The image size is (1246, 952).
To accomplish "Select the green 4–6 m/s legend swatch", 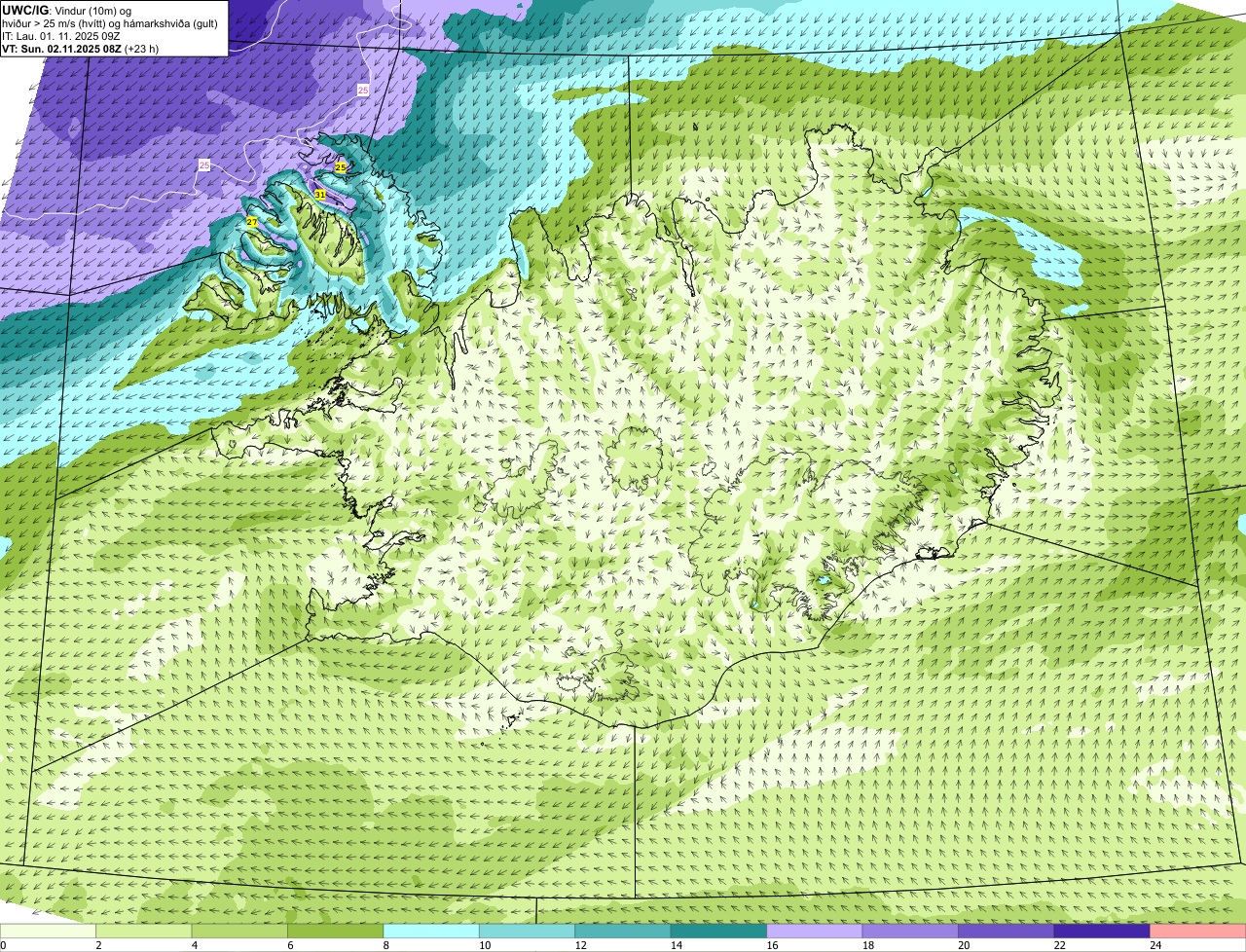I will click(x=239, y=932).
